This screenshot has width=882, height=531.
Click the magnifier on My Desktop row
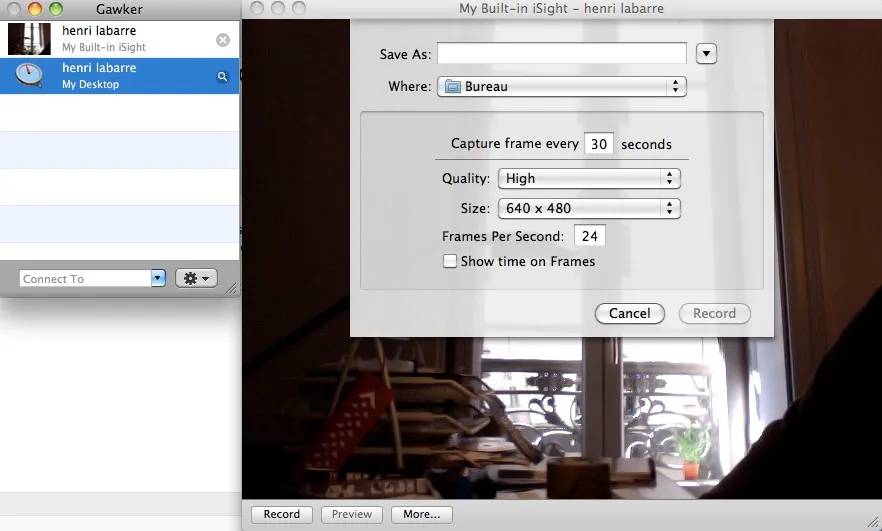[222, 76]
